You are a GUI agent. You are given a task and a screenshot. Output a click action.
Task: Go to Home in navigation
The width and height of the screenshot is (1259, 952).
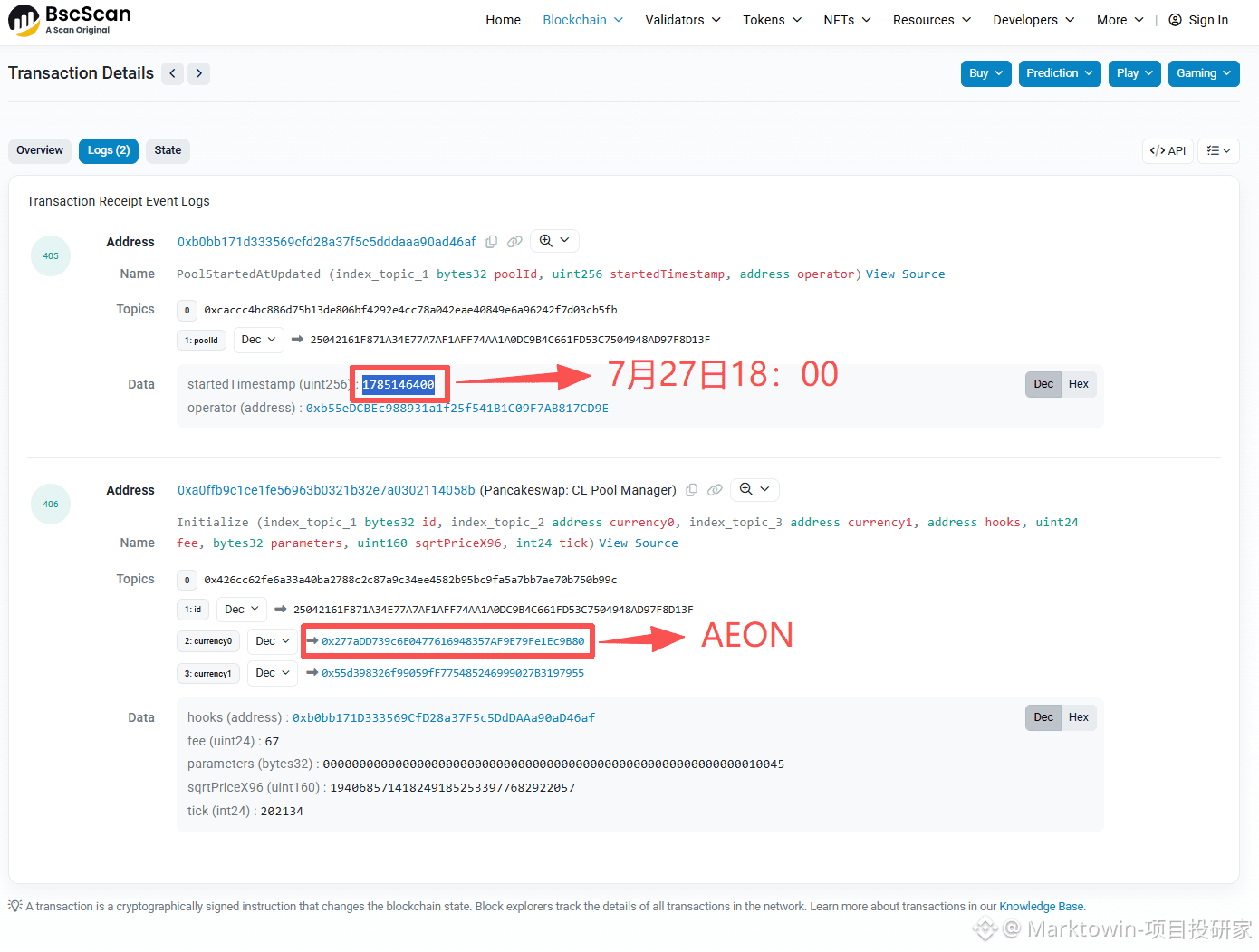click(503, 20)
